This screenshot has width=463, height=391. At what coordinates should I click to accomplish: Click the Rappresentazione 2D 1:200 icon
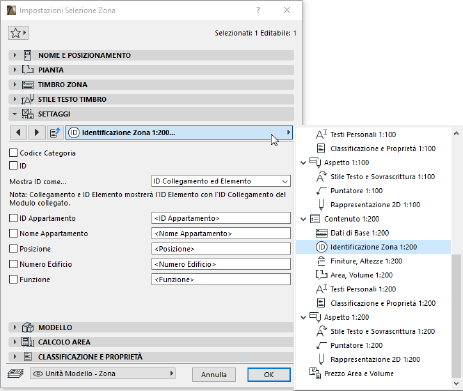321,359
